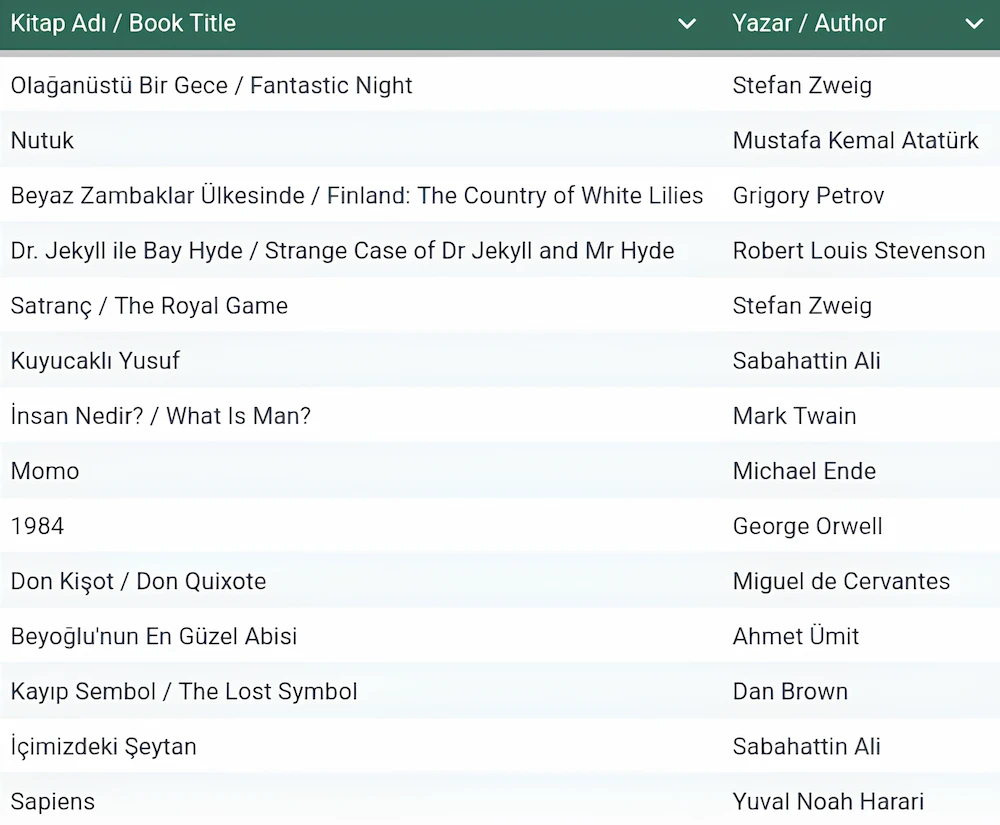Image resolution: width=1000 pixels, height=825 pixels.
Task: Select the Yuval Noah Harari author cell
Action: click(828, 801)
